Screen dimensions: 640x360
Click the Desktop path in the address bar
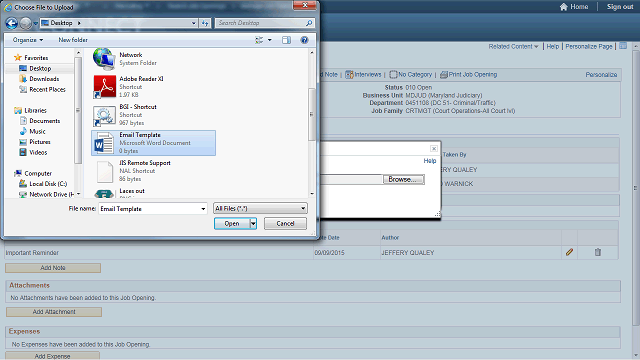coord(61,23)
